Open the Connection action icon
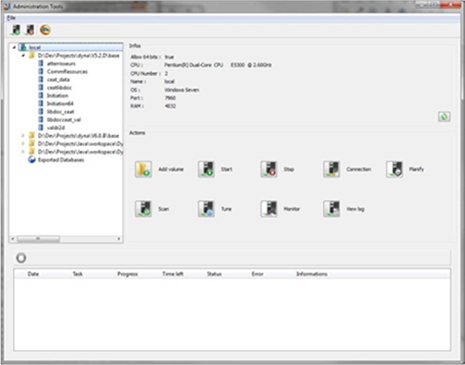This screenshot has width=465, height=365. click(x=331, y=169)
